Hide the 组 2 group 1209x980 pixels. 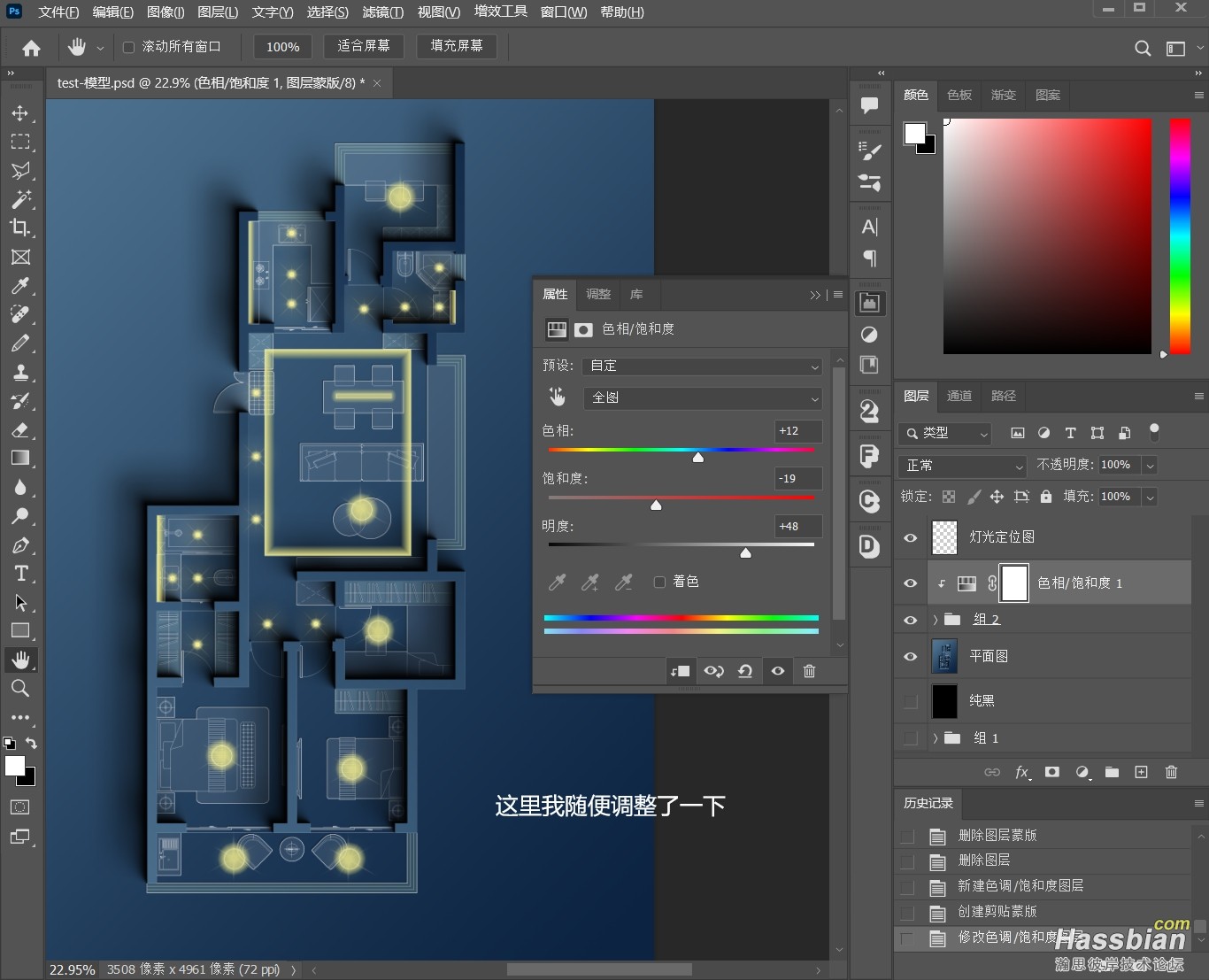click(x=910, y=620)
